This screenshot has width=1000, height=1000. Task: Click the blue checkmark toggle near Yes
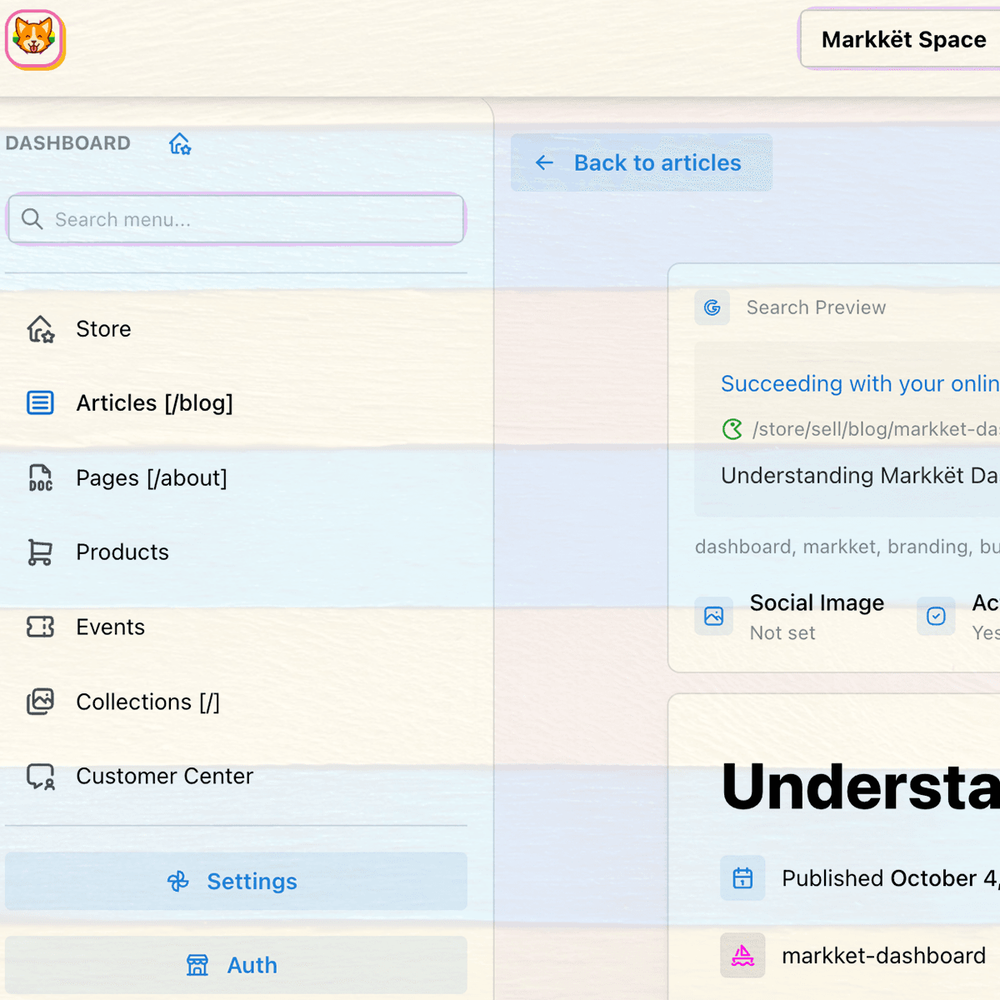(936, 617)
